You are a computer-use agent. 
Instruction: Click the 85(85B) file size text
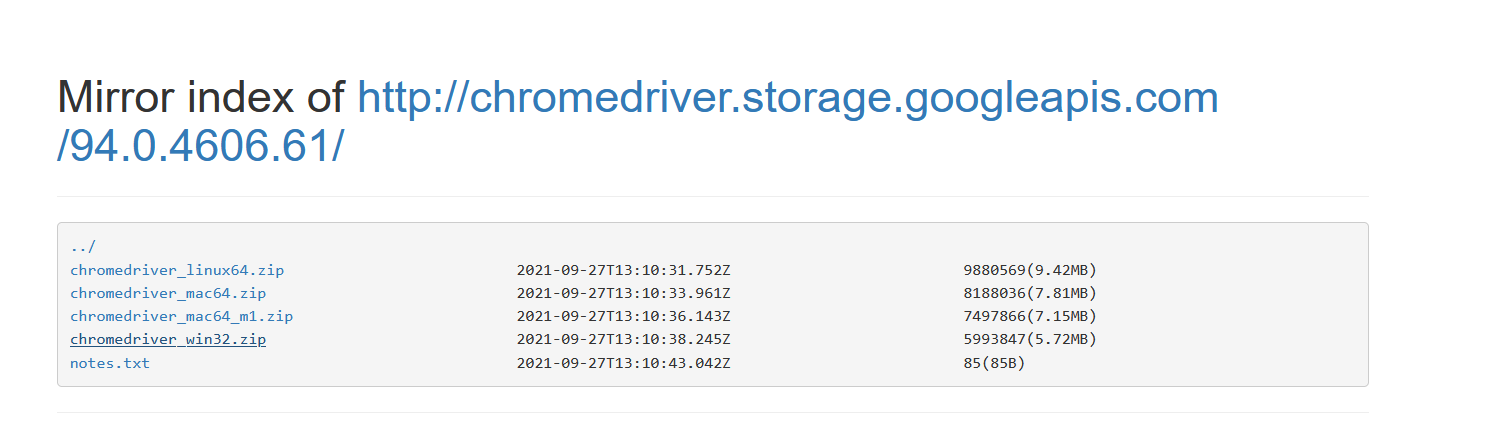click(x=994, y=363)
